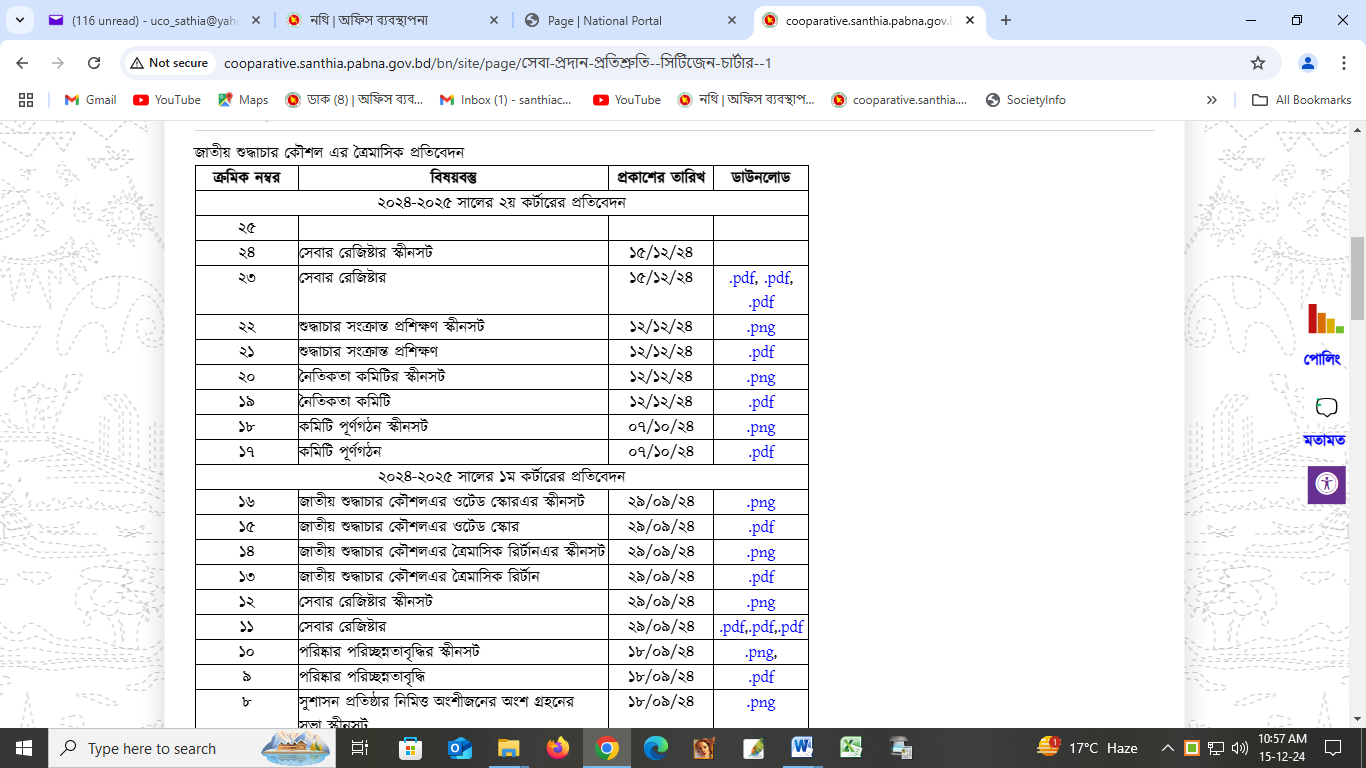Image resolution: width=1366 pixels, height=768 pixels.
Task: Click the page vertical scrollbar thumb
Action: coord(1357,278)
